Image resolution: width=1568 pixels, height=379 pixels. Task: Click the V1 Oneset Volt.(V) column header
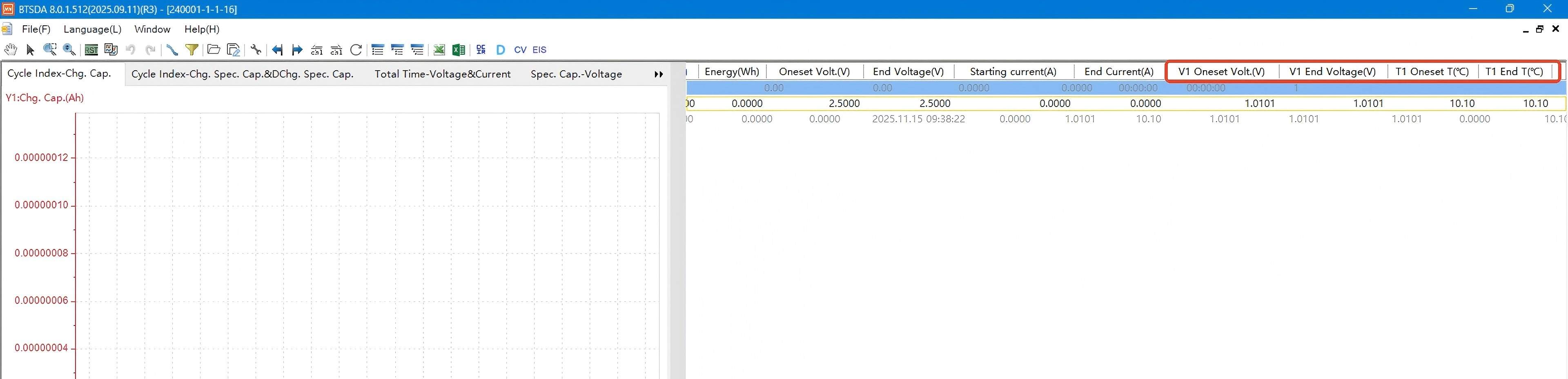(1221, 72)
